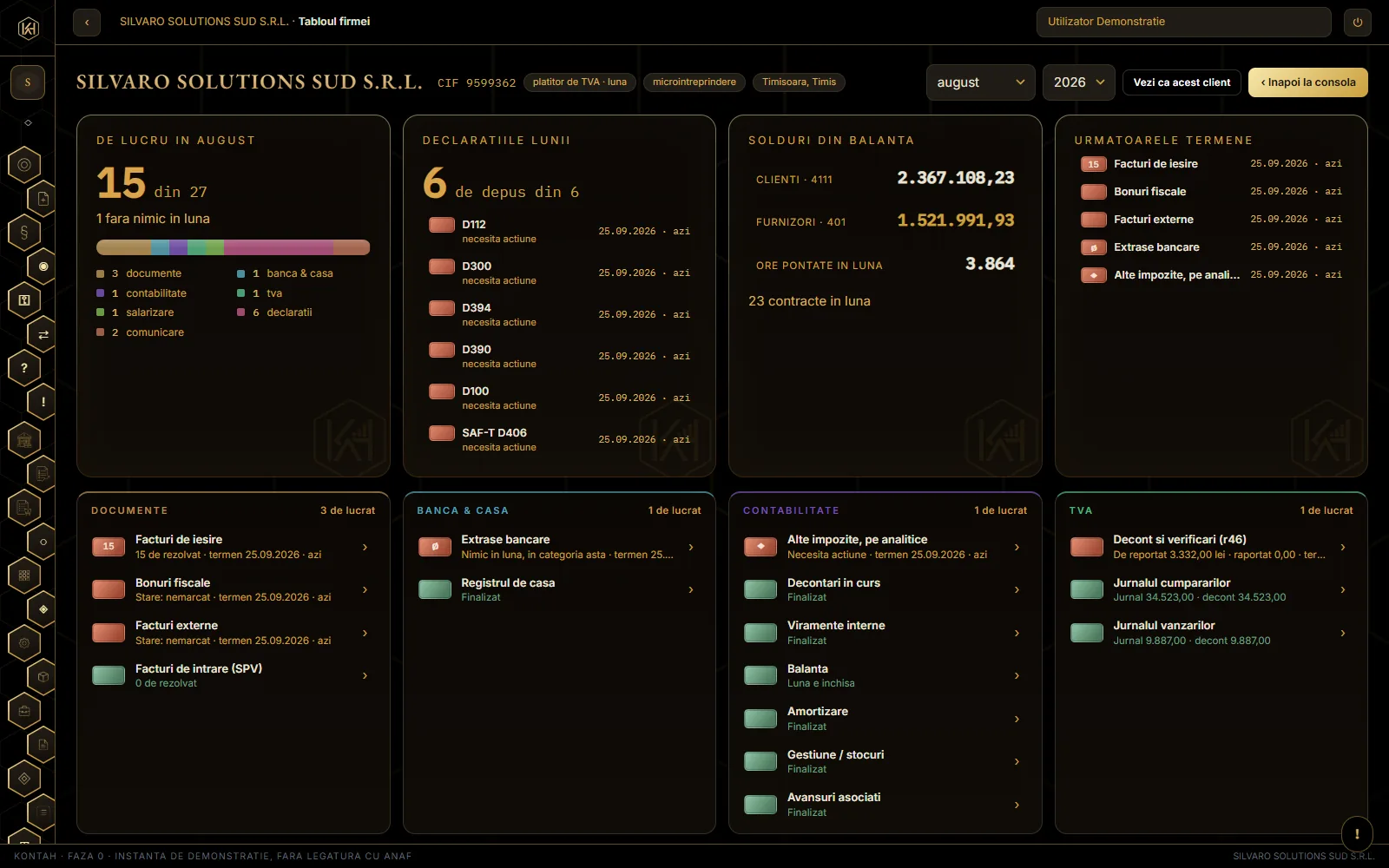Click the multicolor work progress bar

pos(233,247)
